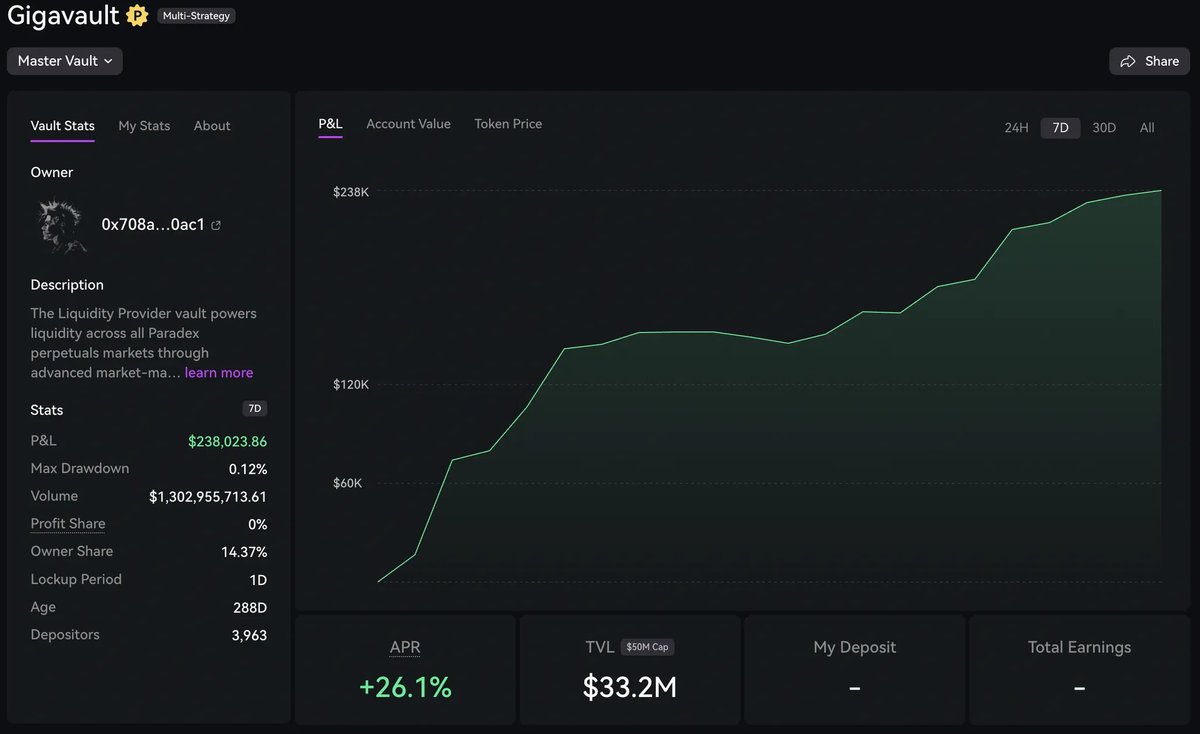The width and height of the screenshot is (1200, 734).
Task: Open owner address external link icon
Action: coord(216,225)
